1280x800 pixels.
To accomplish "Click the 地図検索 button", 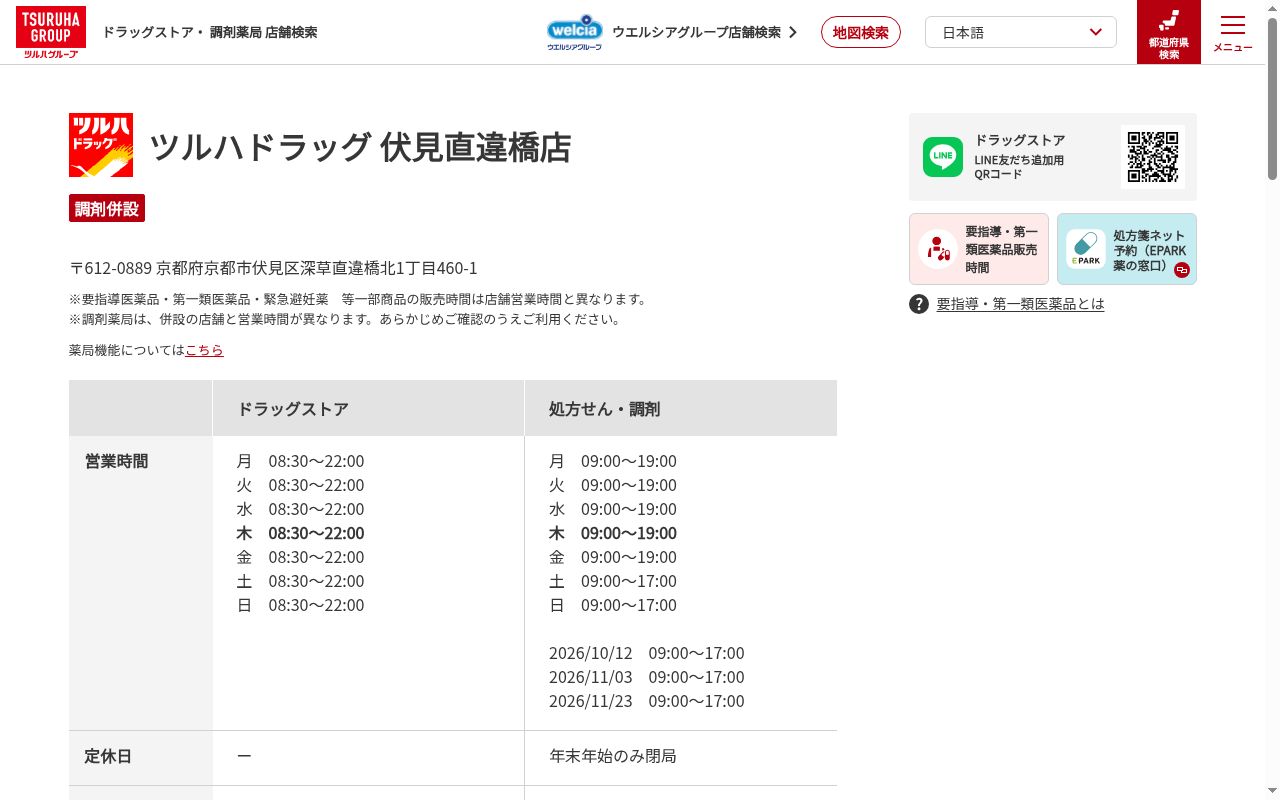I will point(861,32).
